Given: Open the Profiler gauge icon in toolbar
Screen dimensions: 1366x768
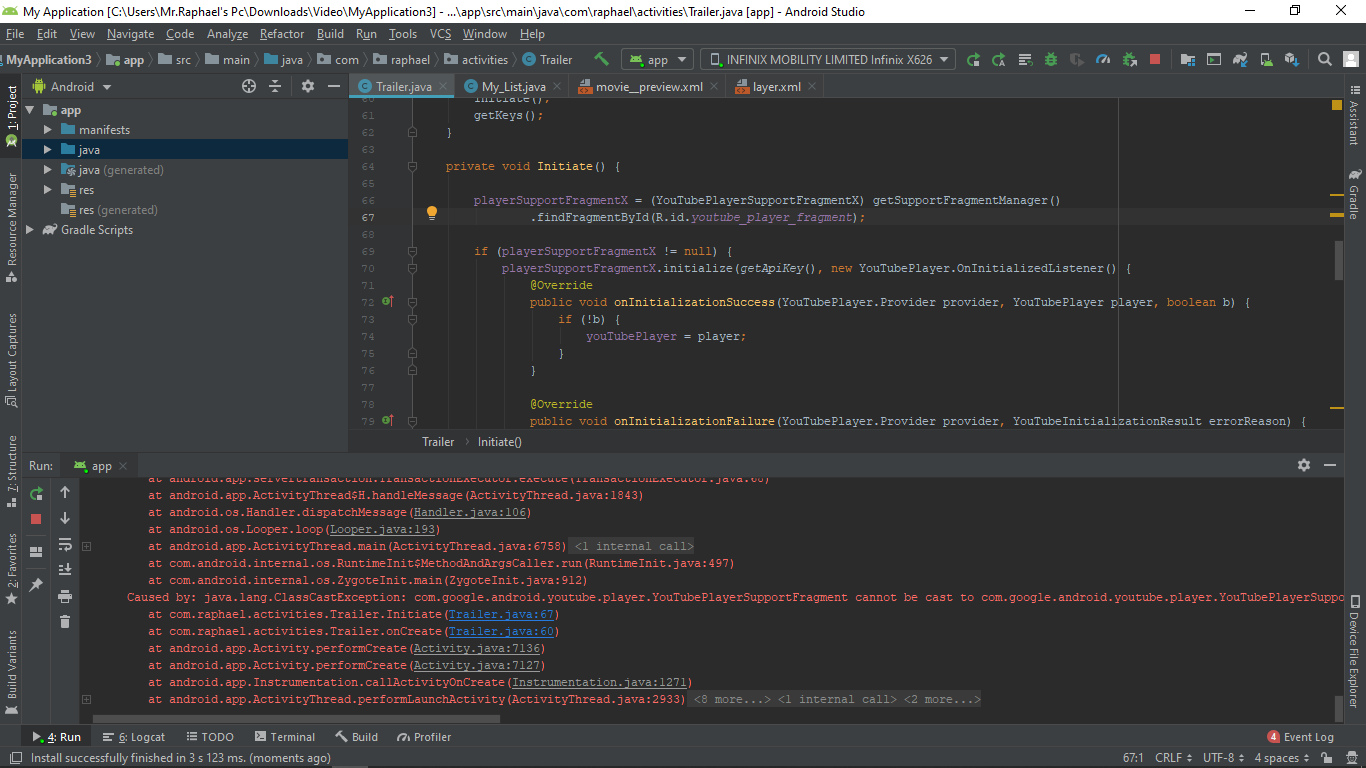Looking at the screenshot, I should [x=1103, y=60].
